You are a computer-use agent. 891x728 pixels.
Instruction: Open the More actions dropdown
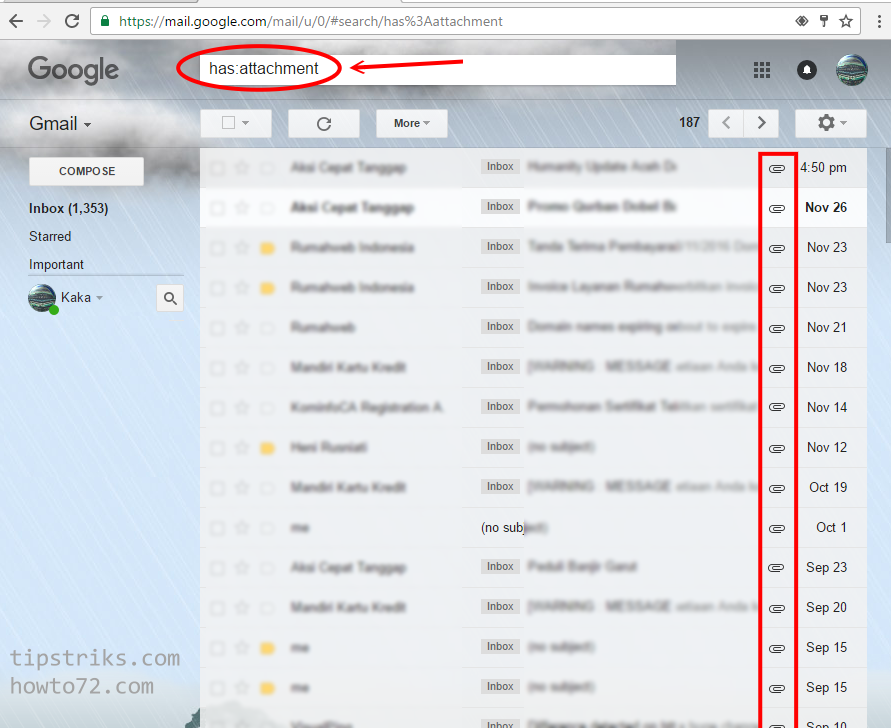(x=411, y=123)
